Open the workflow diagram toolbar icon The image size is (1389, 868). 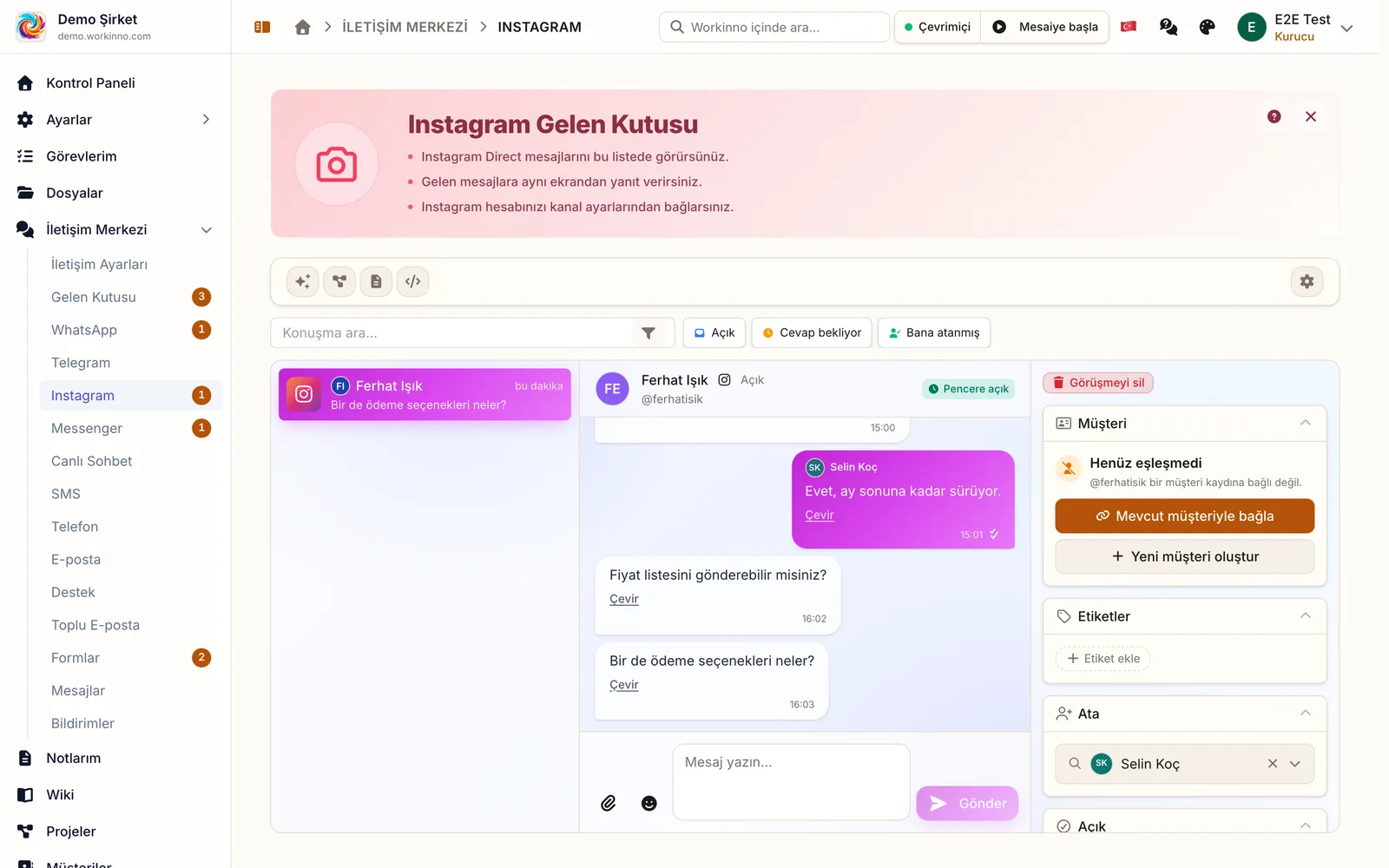339,281
